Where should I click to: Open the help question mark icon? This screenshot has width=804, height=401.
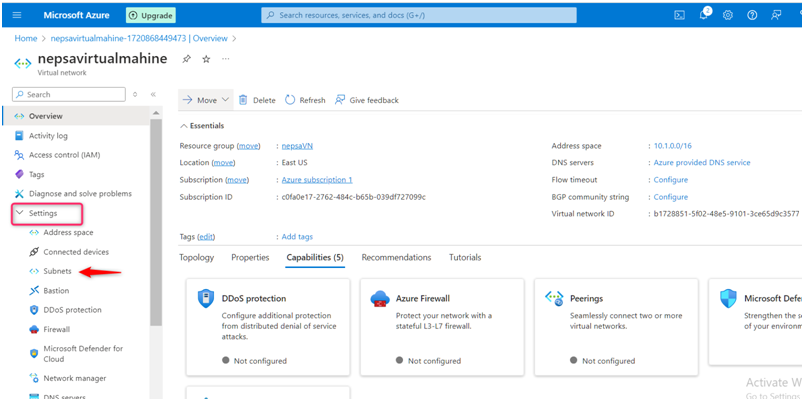(x=752, y=15)
